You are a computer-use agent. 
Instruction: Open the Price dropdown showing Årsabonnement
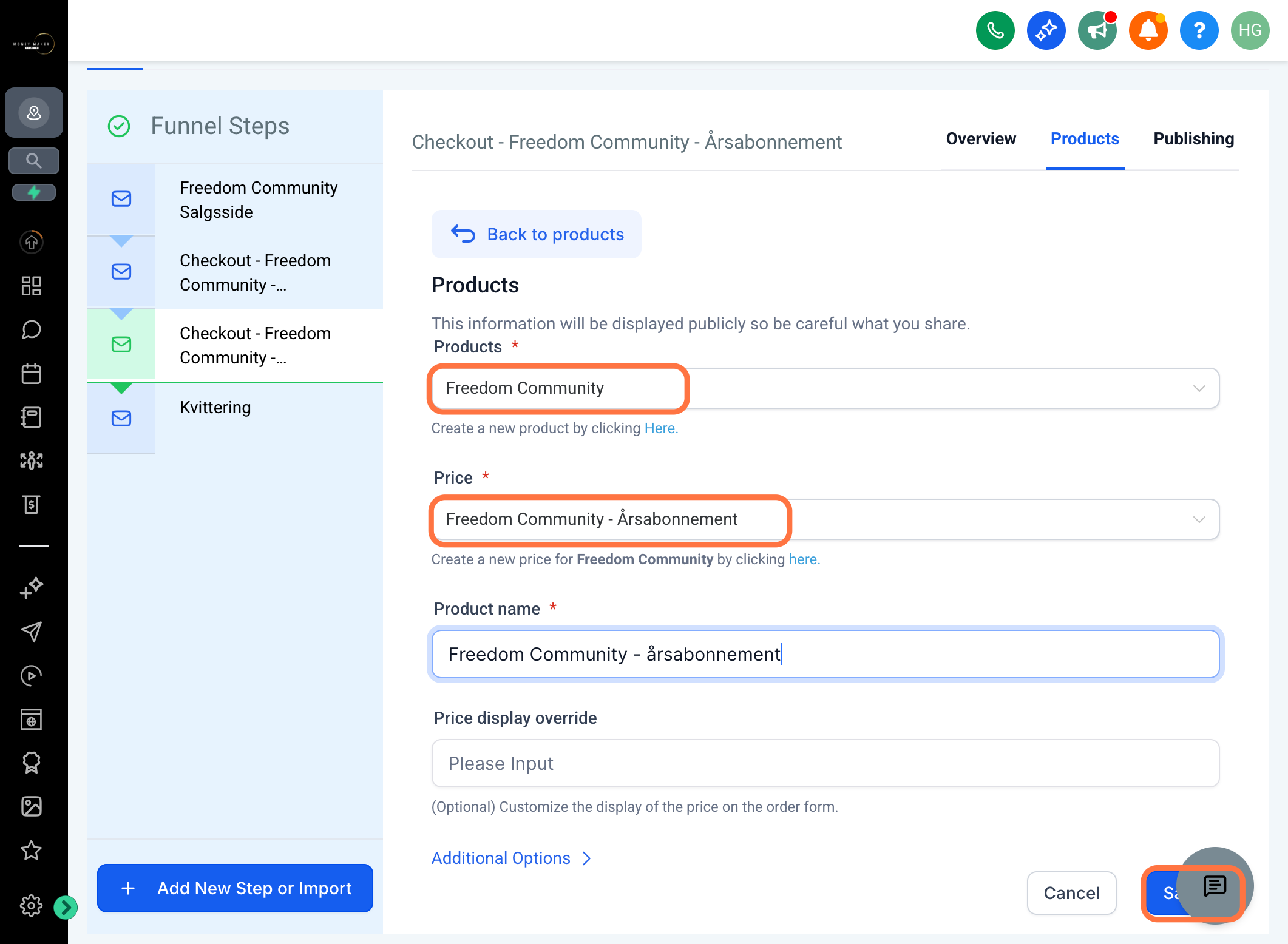coord(825,519)
